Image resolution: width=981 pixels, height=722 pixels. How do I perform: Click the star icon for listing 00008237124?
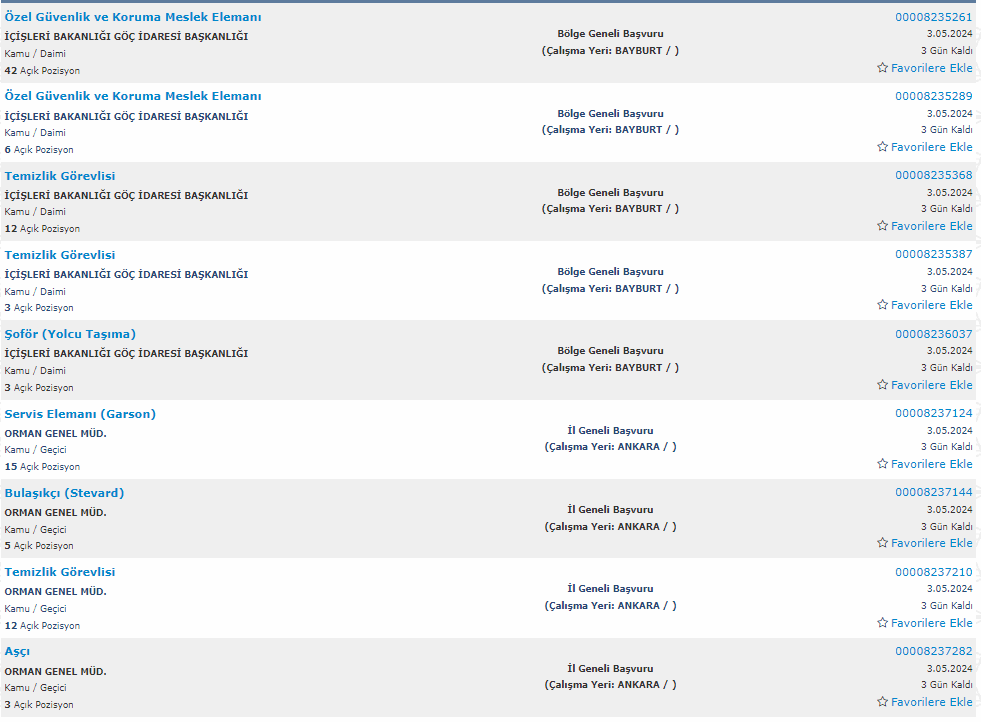(x=882, y=464)
